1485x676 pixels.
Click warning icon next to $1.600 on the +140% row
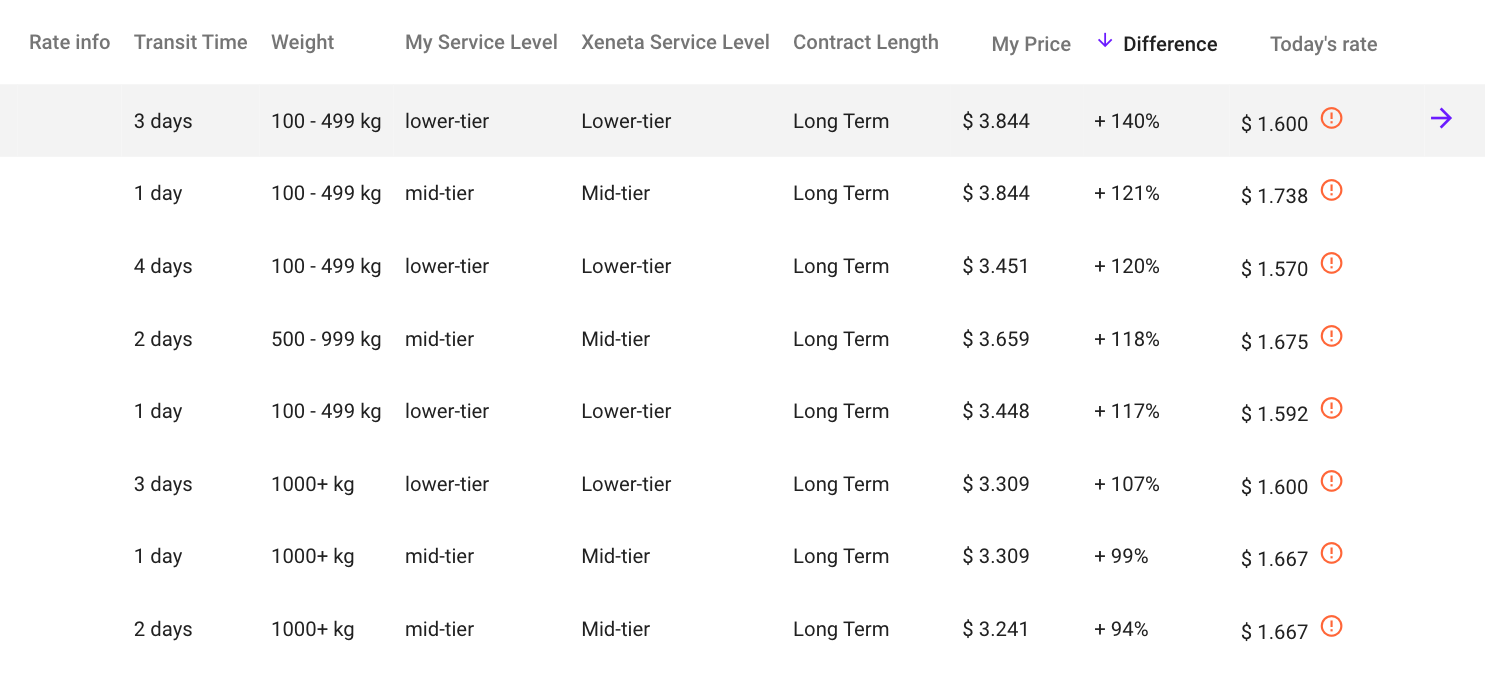(1331, 118)
